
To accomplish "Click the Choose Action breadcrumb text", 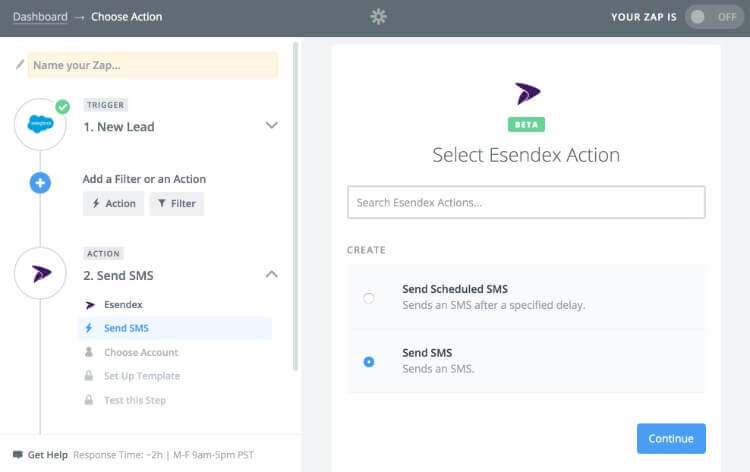I will point(127,17).
